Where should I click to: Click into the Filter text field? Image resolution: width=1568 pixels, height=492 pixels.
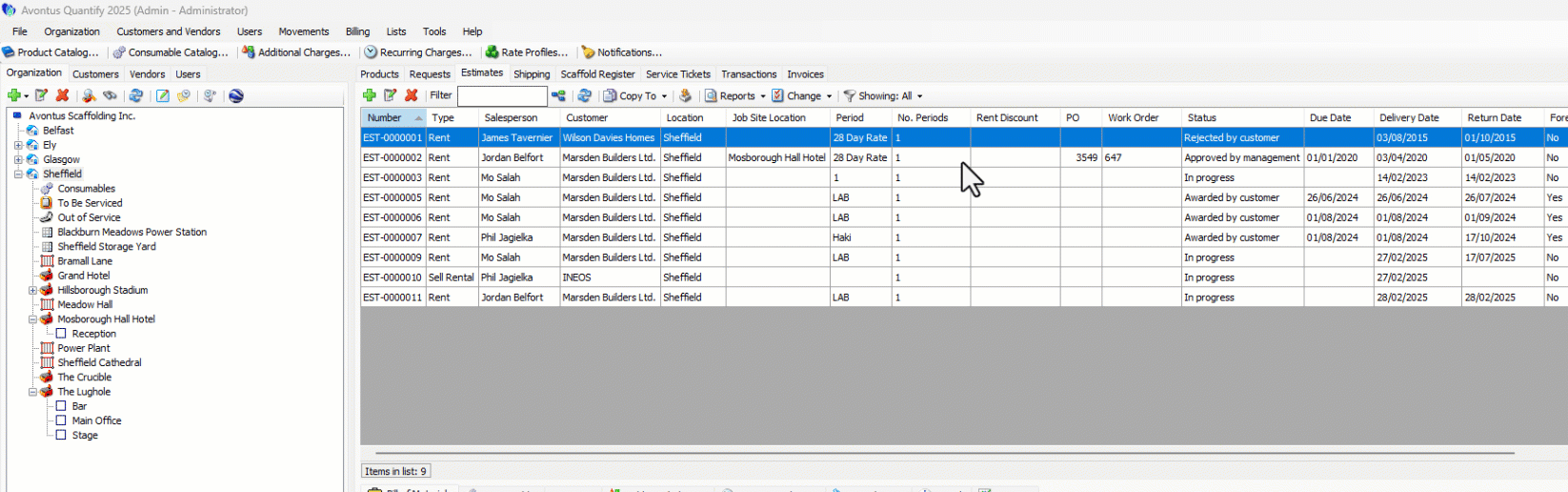[501, 96]
